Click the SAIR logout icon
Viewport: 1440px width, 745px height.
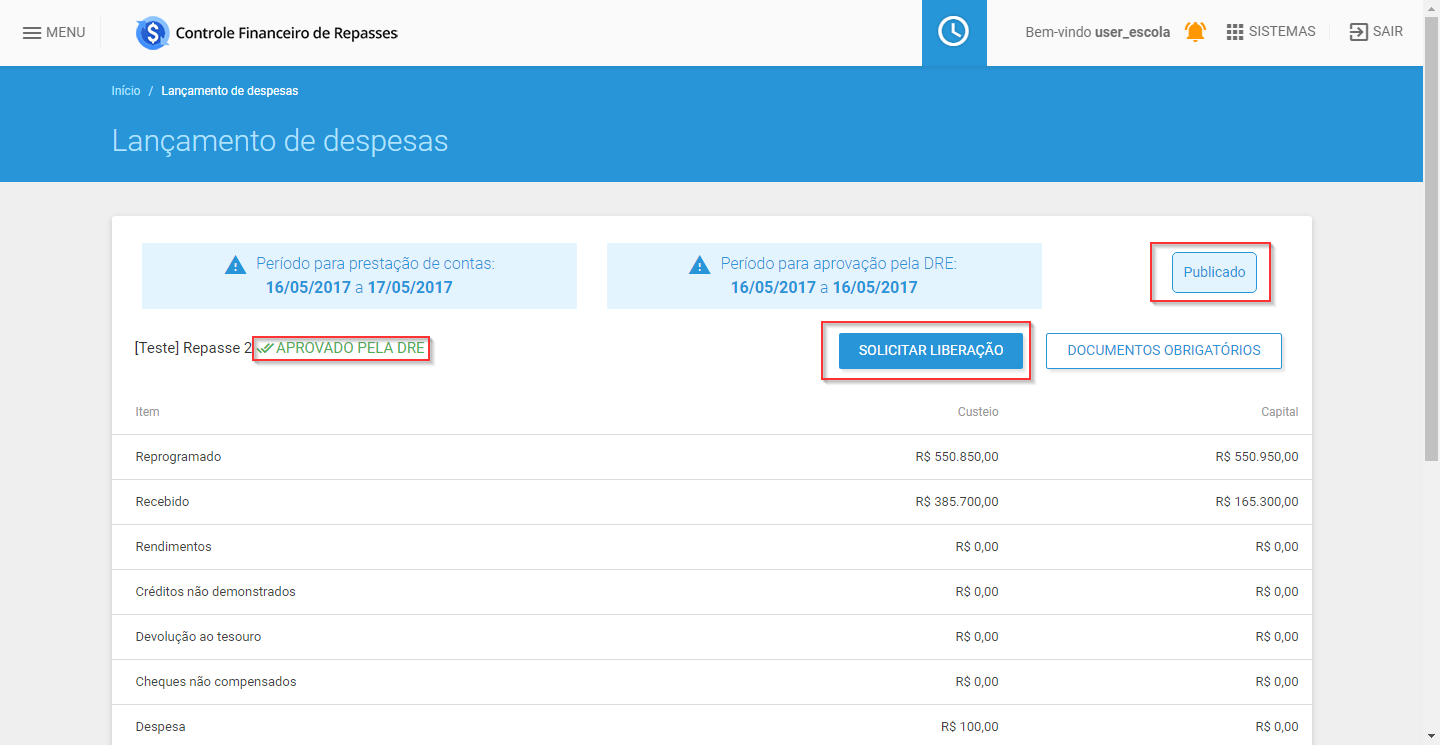(1358, 32)
